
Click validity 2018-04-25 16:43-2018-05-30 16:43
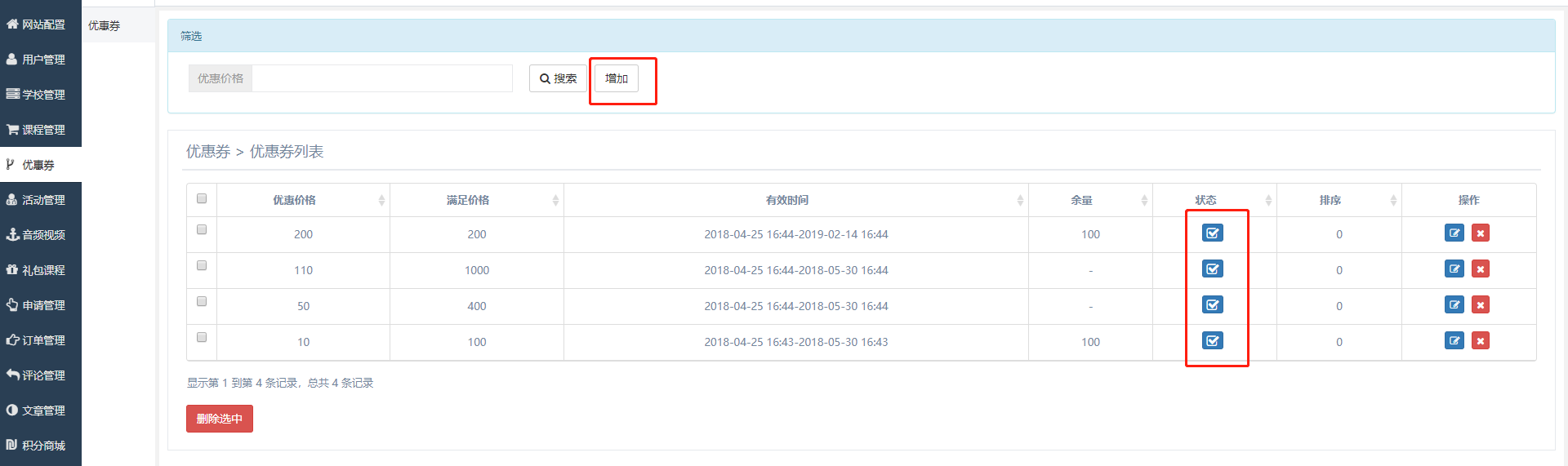[x=796, y=342]
